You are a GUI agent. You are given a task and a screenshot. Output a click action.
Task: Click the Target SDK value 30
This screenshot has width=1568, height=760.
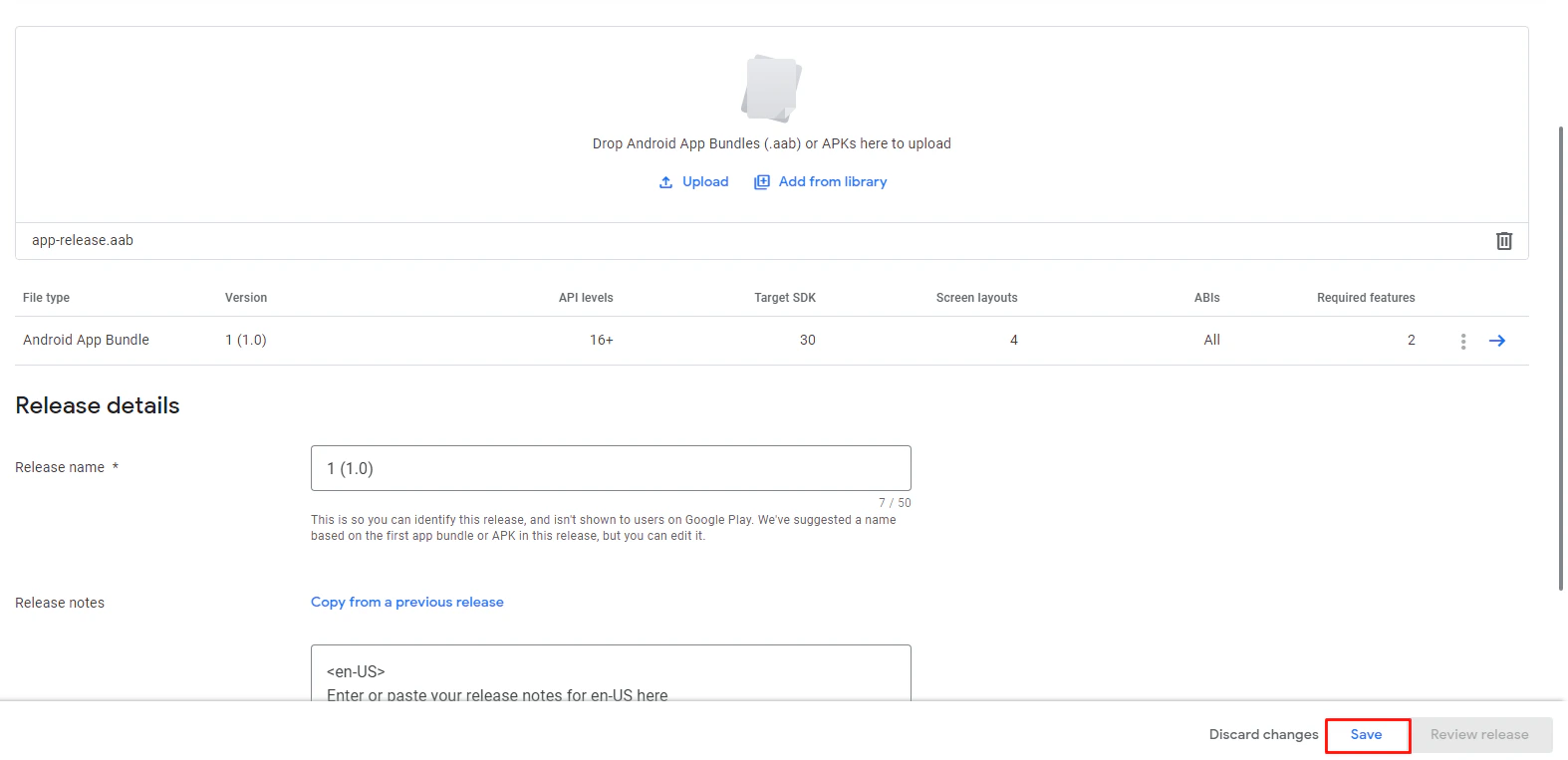coord(808,340)
